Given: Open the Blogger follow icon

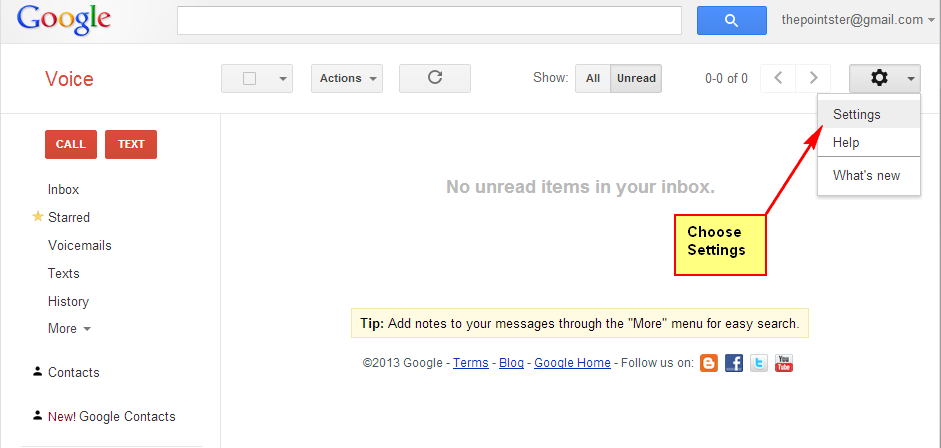Looking at the screenshot, I should pos(709,363).
